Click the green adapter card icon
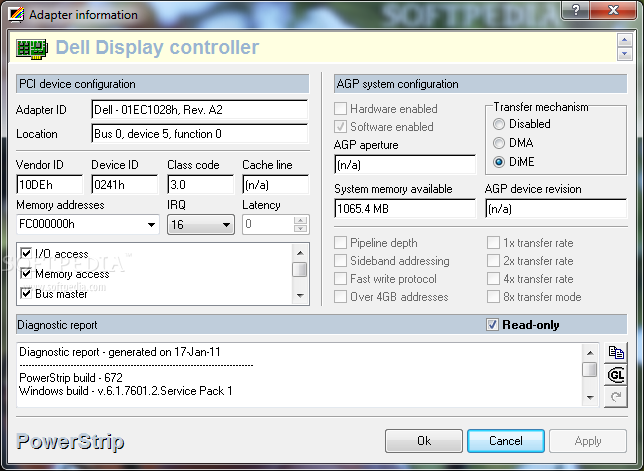The height and width of the screenshot is (471, 644). [x=32, y=49]
